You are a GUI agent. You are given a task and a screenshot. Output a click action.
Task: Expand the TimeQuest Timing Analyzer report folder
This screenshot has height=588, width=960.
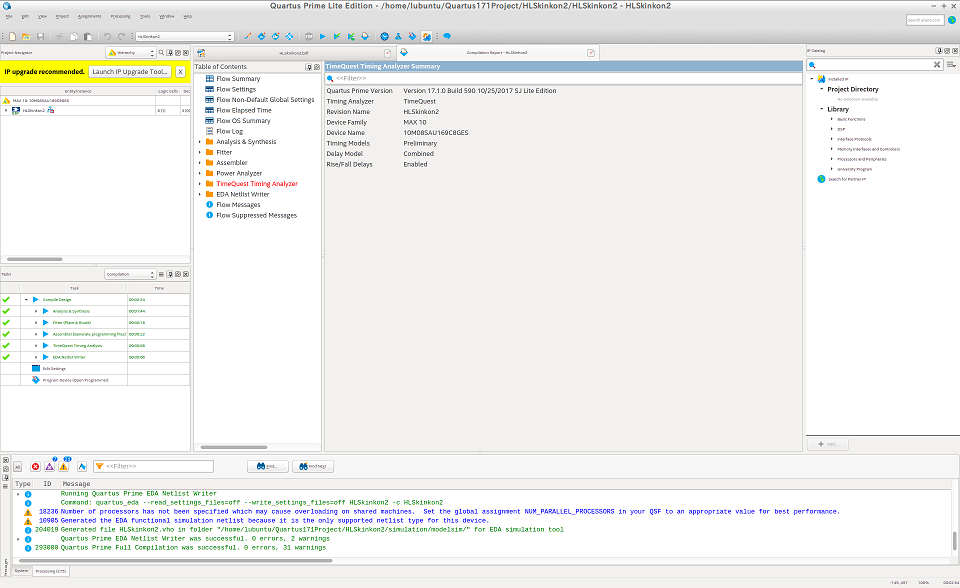[x=200, y=184]
